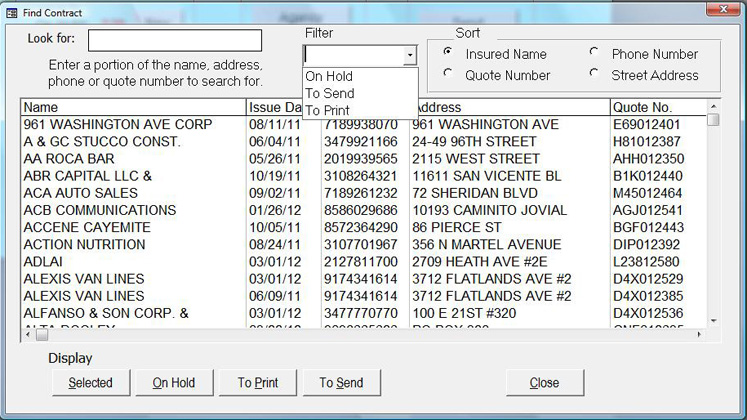Choose To Send in Filter list
The height and width of the screenshot is (420, 747).
(x=360, y=93)
